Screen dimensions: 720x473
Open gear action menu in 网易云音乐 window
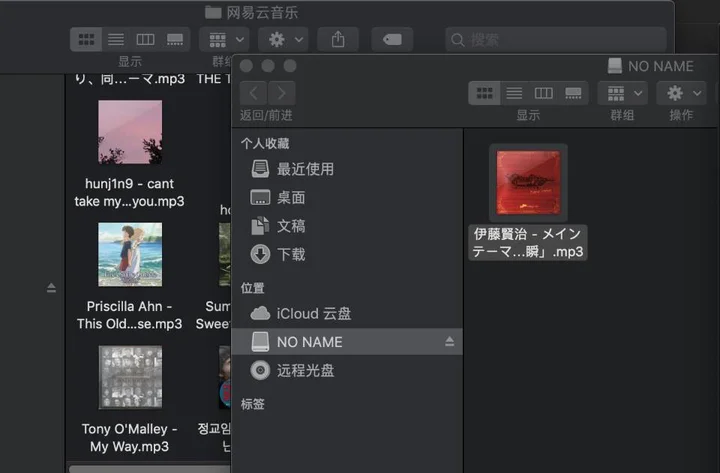(x=283, y=39)
